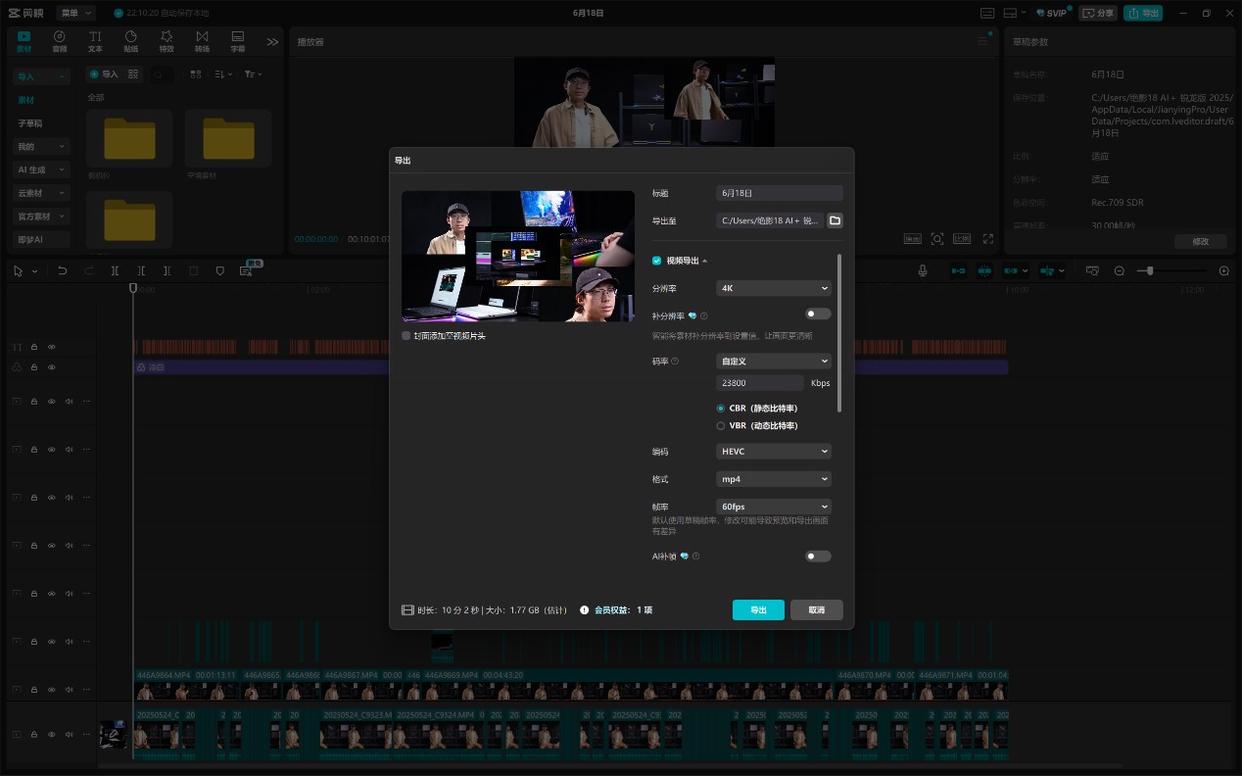
Task: Enable the 补分辨率 toggle switch
Action: pos(817,314)
